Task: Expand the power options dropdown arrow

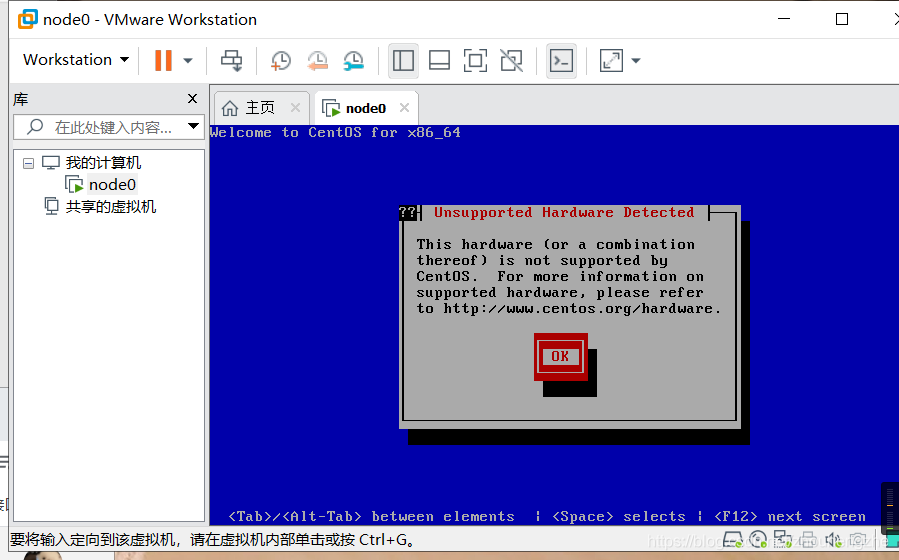Action: pyautogui.click(x=187, y=60)
